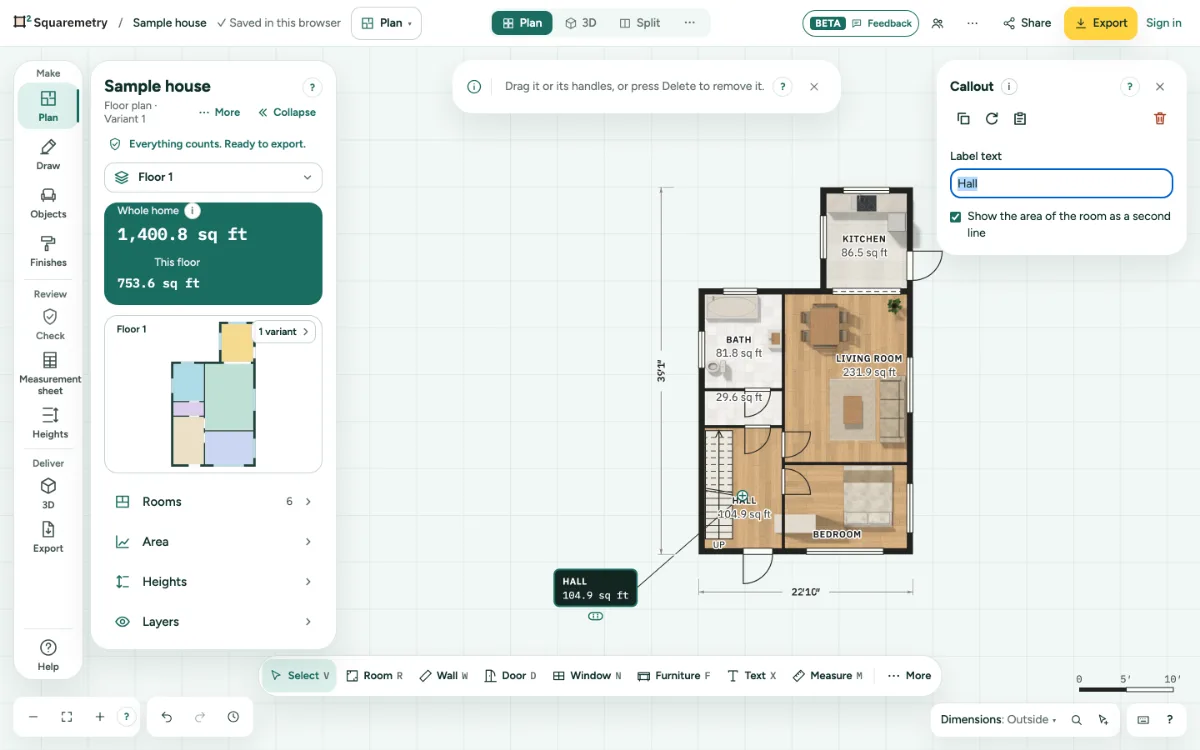
Task: Open More options in Sample house panel
Action: (x=219, y=113)
